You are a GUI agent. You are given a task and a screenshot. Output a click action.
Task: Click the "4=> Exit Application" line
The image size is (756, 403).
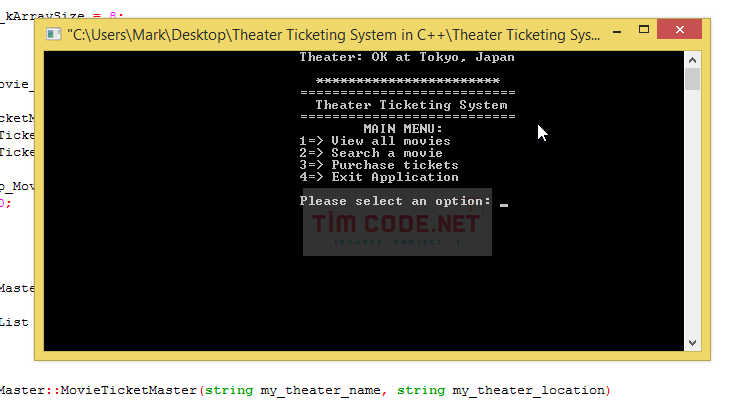(379, 177)
